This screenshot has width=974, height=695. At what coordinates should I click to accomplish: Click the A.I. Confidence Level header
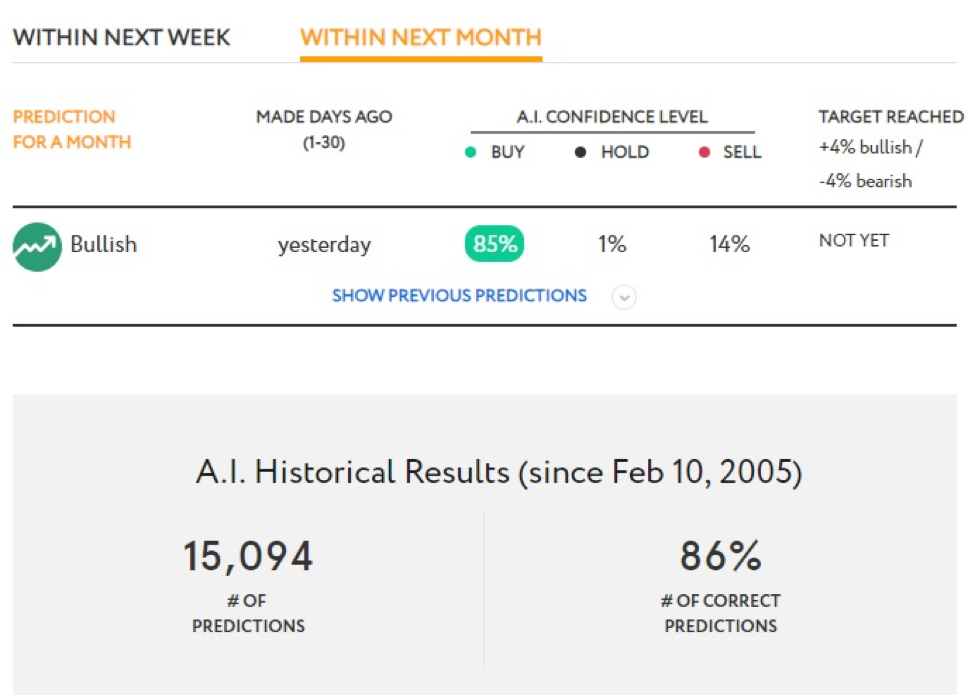click(612, 117)
